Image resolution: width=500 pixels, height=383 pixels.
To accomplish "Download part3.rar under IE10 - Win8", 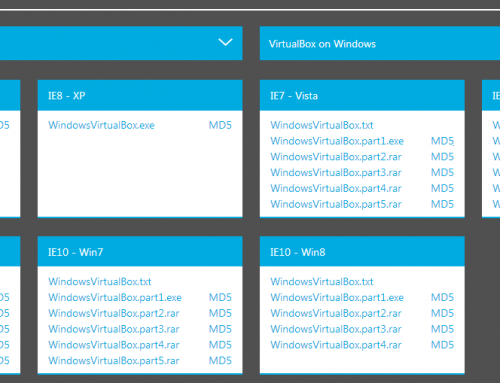I will point(336,329).
